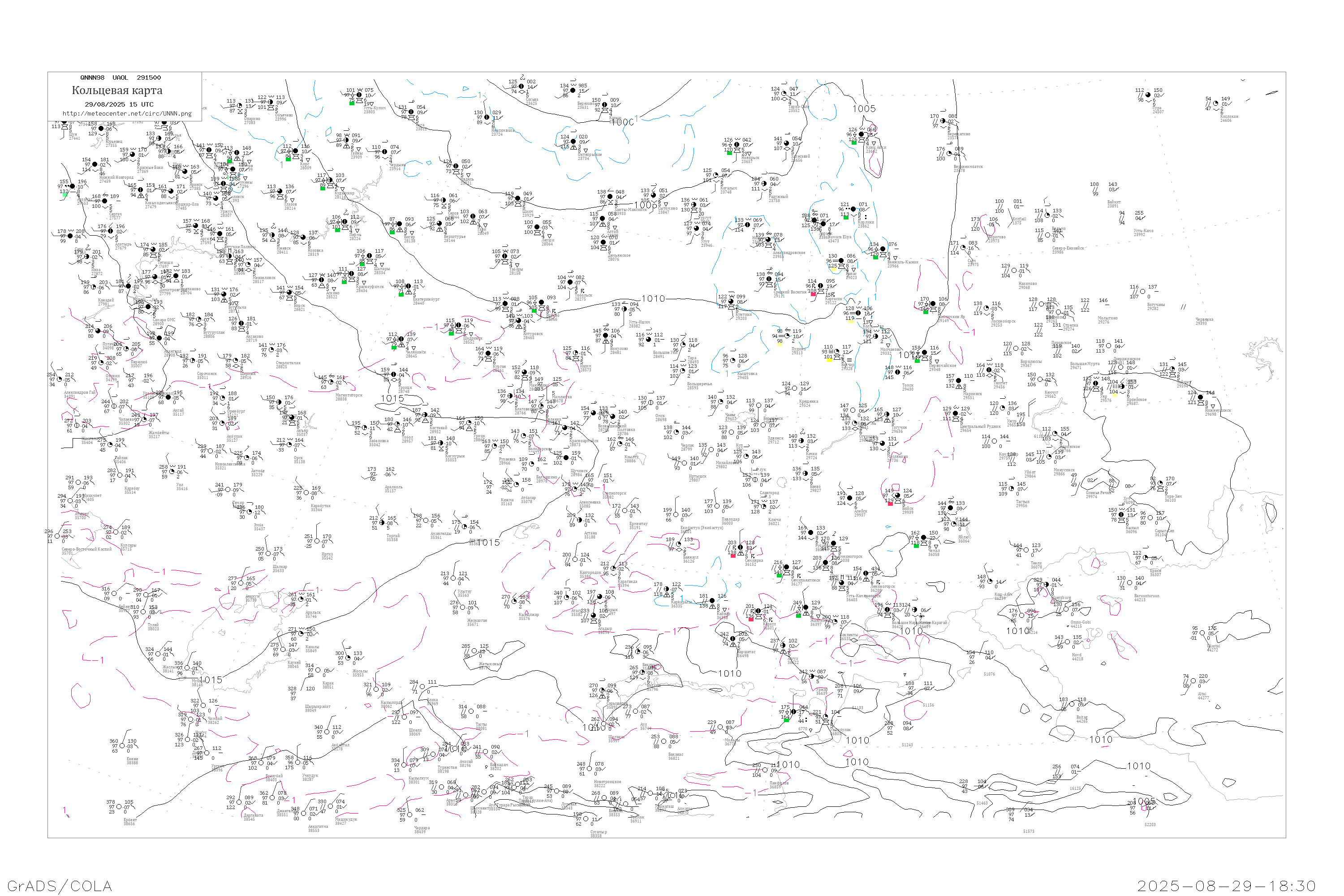Click the station circle above Ижевск
Image resolution: width=1344 pixels, height=896 pixels.
tap(272, 236)
